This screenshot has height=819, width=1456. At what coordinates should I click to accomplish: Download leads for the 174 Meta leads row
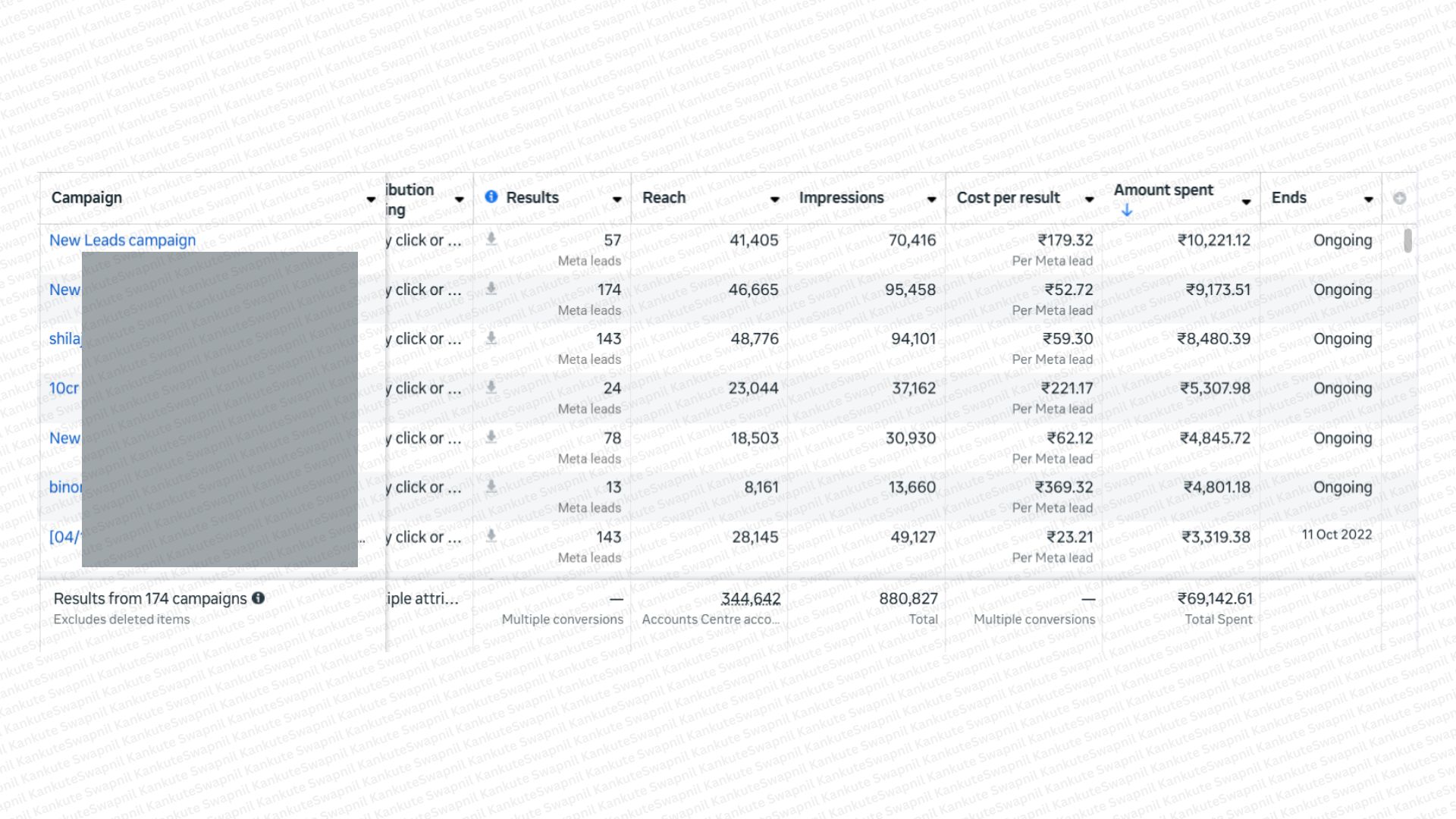tap(491, 289)
